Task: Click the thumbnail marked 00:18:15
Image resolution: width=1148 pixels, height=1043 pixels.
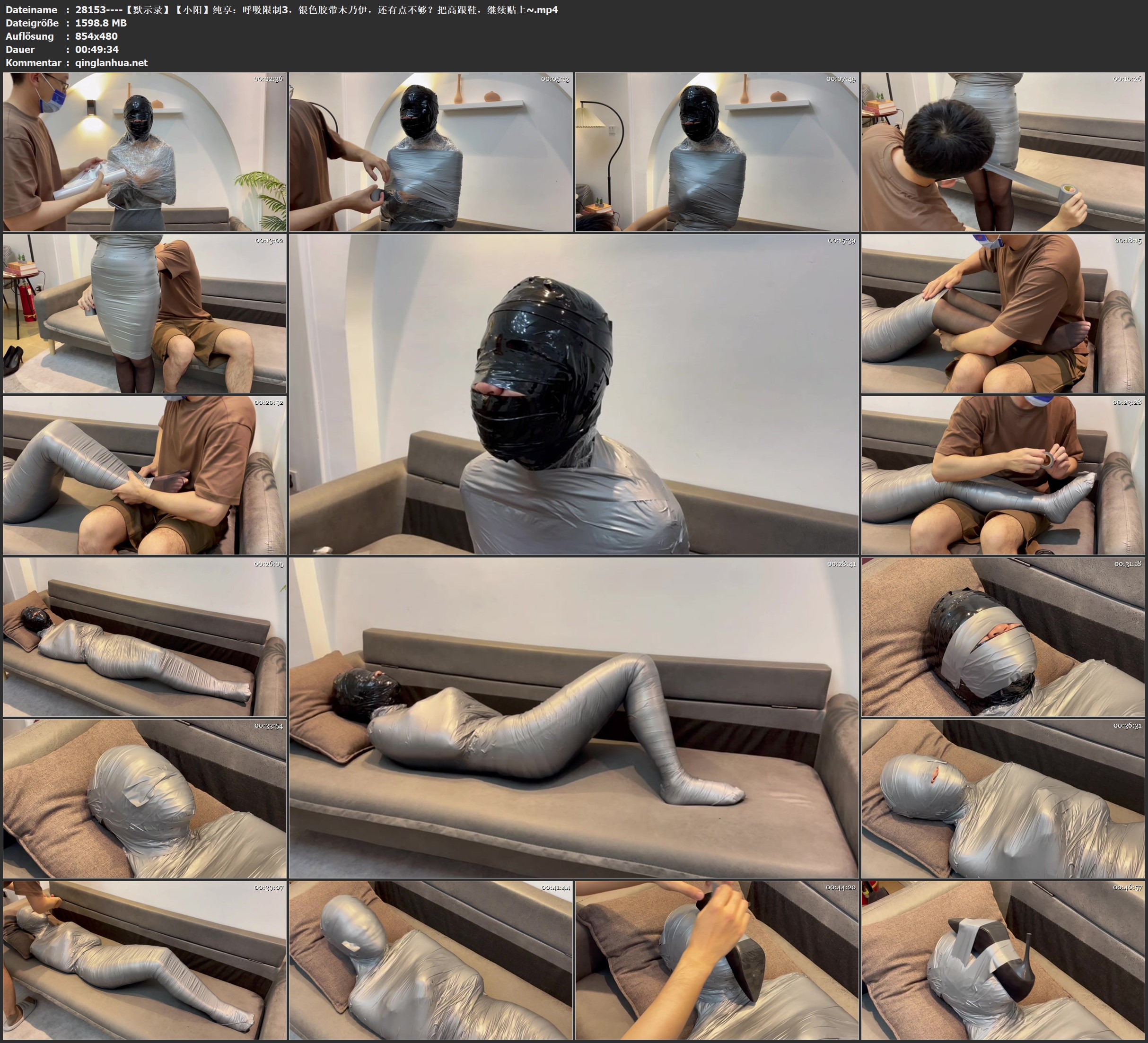Action: [1003, 313]
